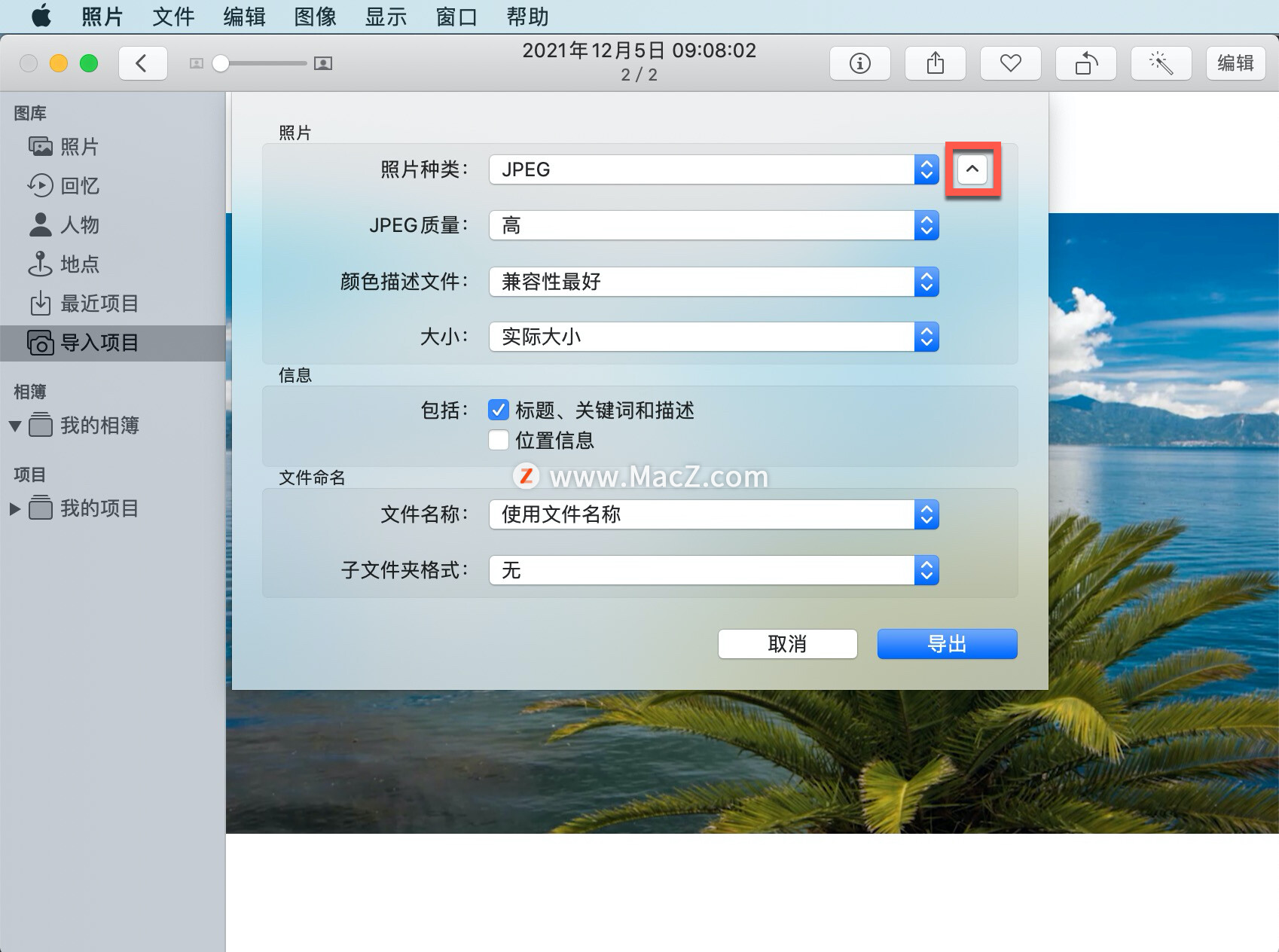Collapse 我的相簿 with its disclosure triangle
This screenshot has width=1279, height=952.
(x=14, y=426)
